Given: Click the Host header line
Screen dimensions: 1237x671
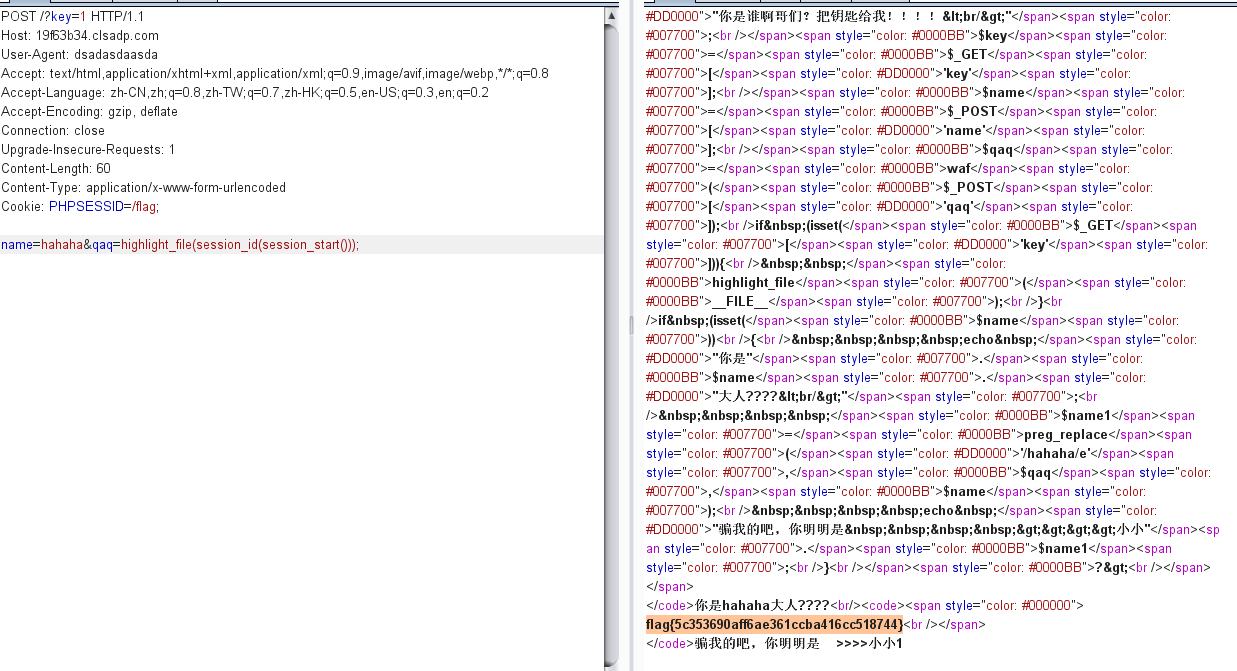Looking at the screenshot, I should tap(80, 36).
